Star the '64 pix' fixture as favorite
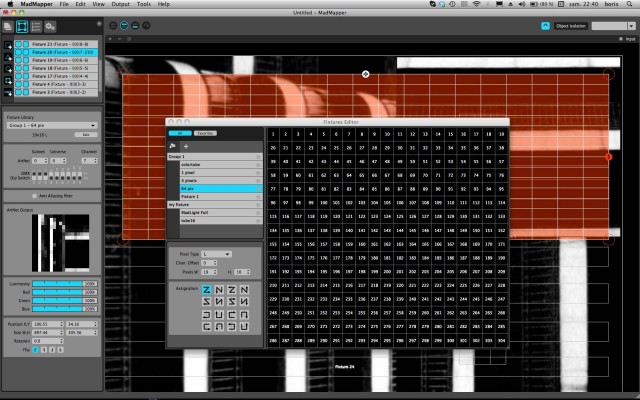 tap(258, 188)
